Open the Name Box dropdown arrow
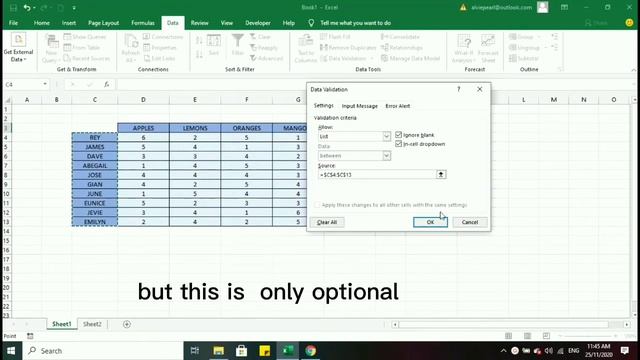The image size is (640, 360). point(44,84)
